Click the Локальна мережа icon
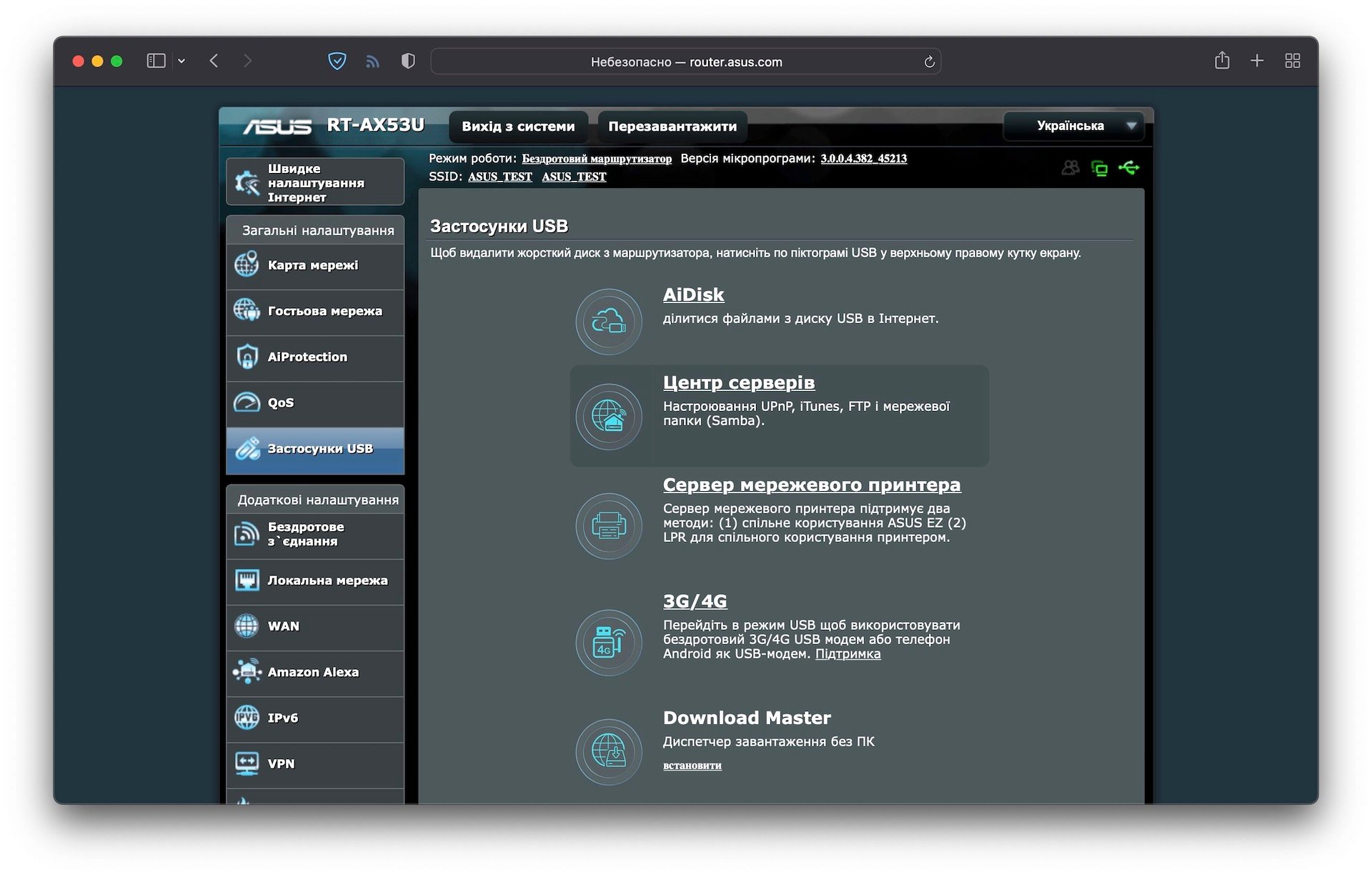 coord(247,580)
